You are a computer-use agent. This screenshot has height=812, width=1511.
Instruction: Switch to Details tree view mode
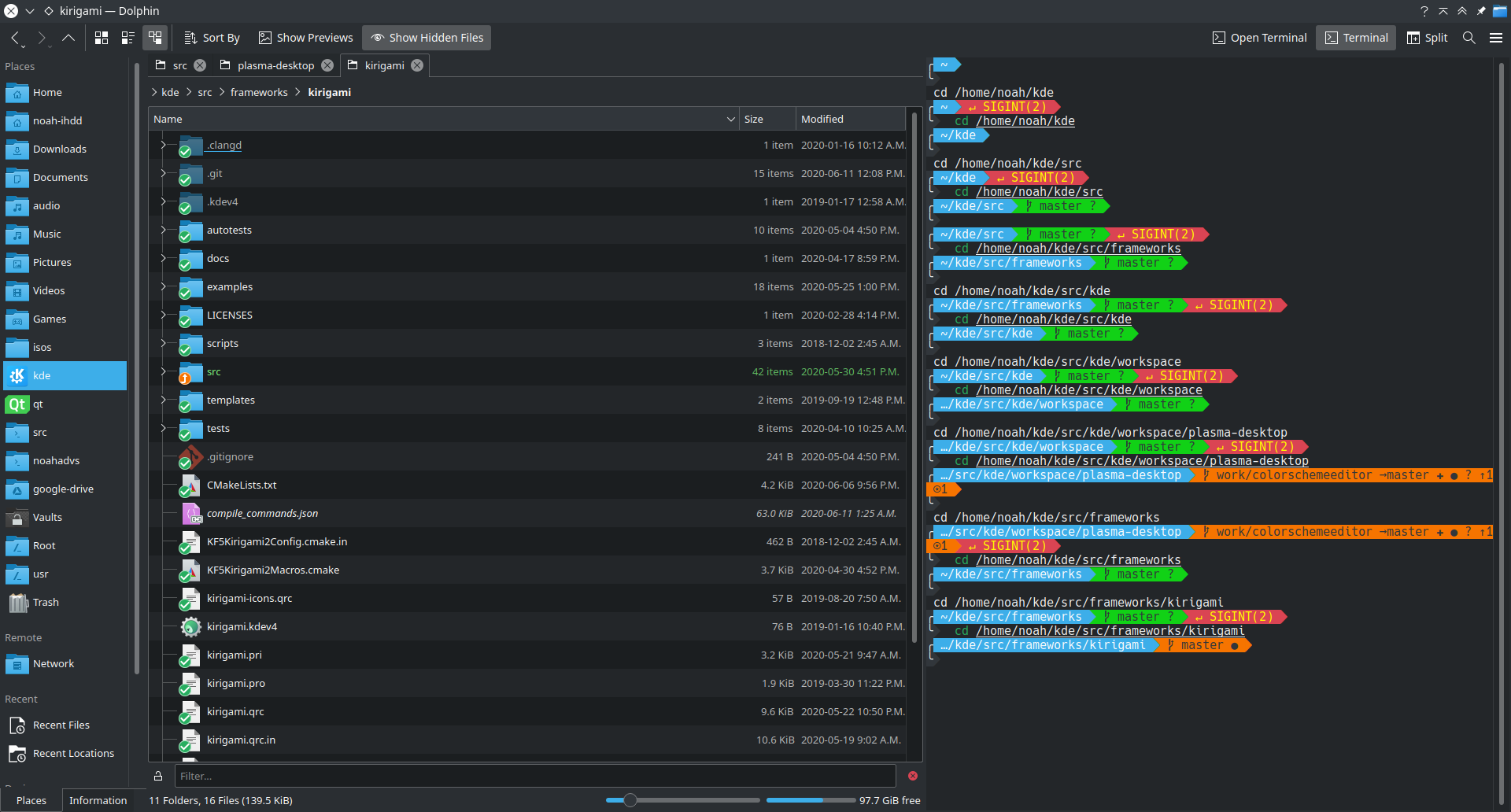[x=155, y=38]
